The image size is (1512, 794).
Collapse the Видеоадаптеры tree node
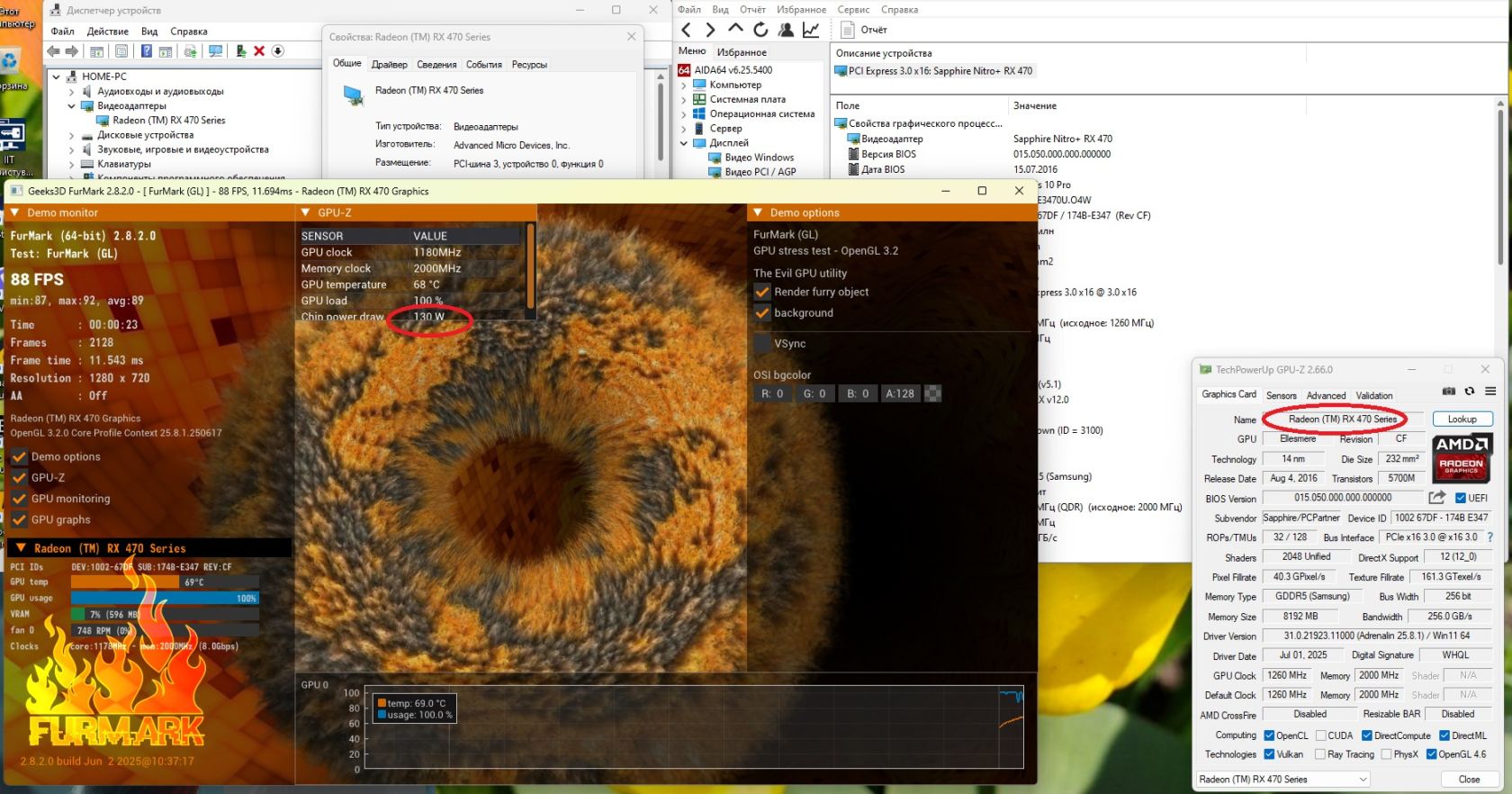[x=72, y=106]
